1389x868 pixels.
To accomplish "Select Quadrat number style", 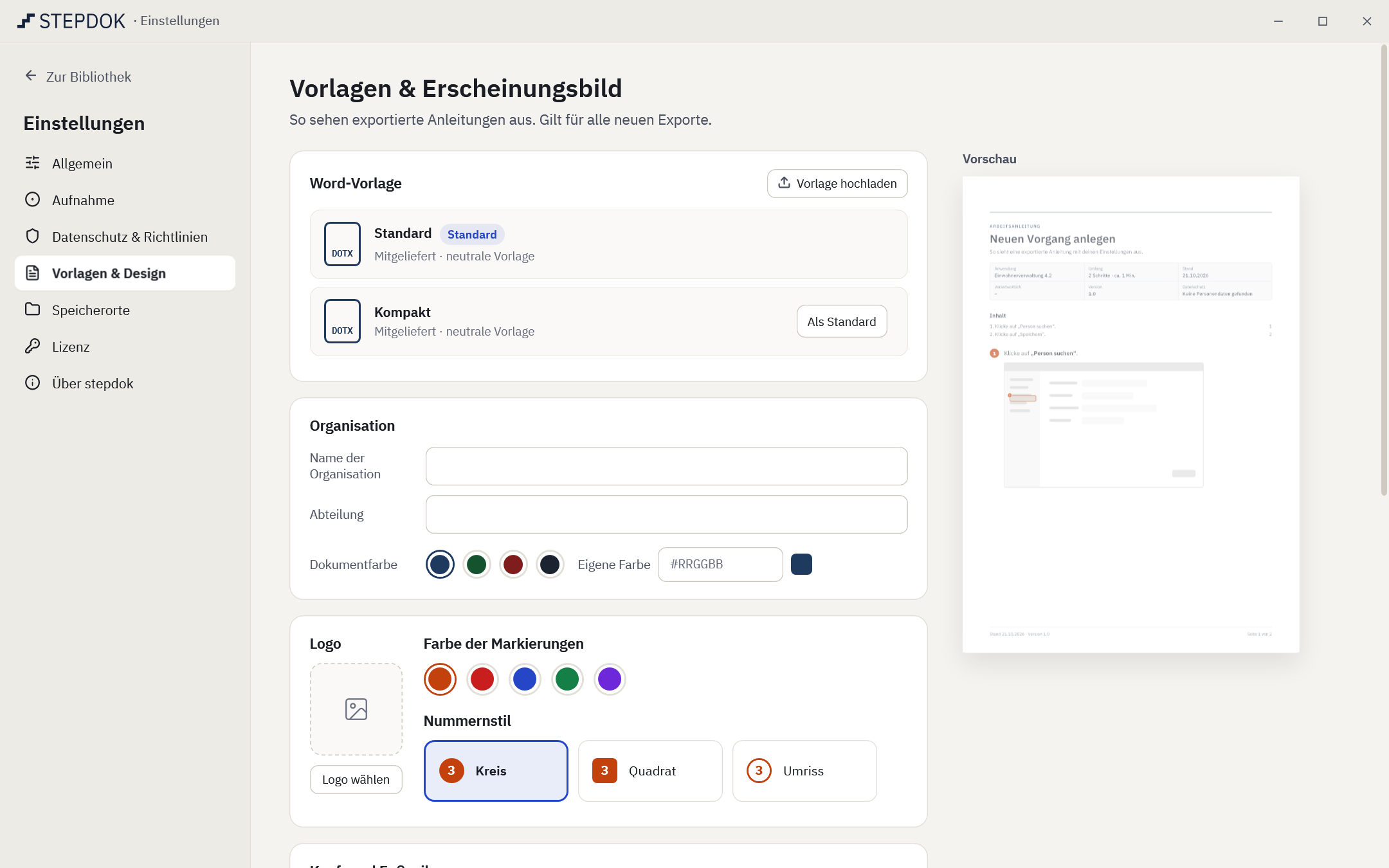I will (650, 771).
